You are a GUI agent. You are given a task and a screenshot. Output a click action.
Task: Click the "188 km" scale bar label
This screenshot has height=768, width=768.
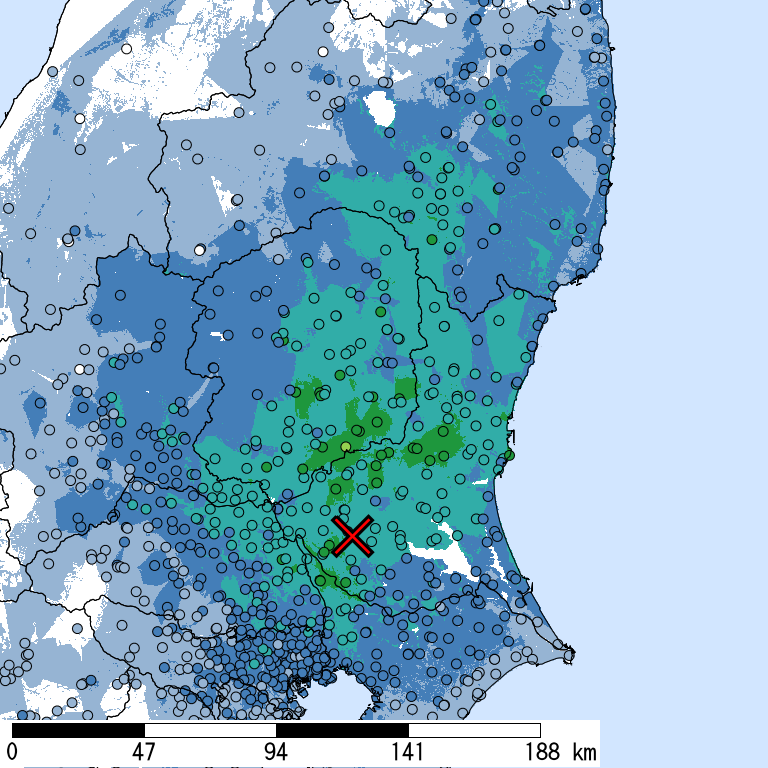click(558, 752)
